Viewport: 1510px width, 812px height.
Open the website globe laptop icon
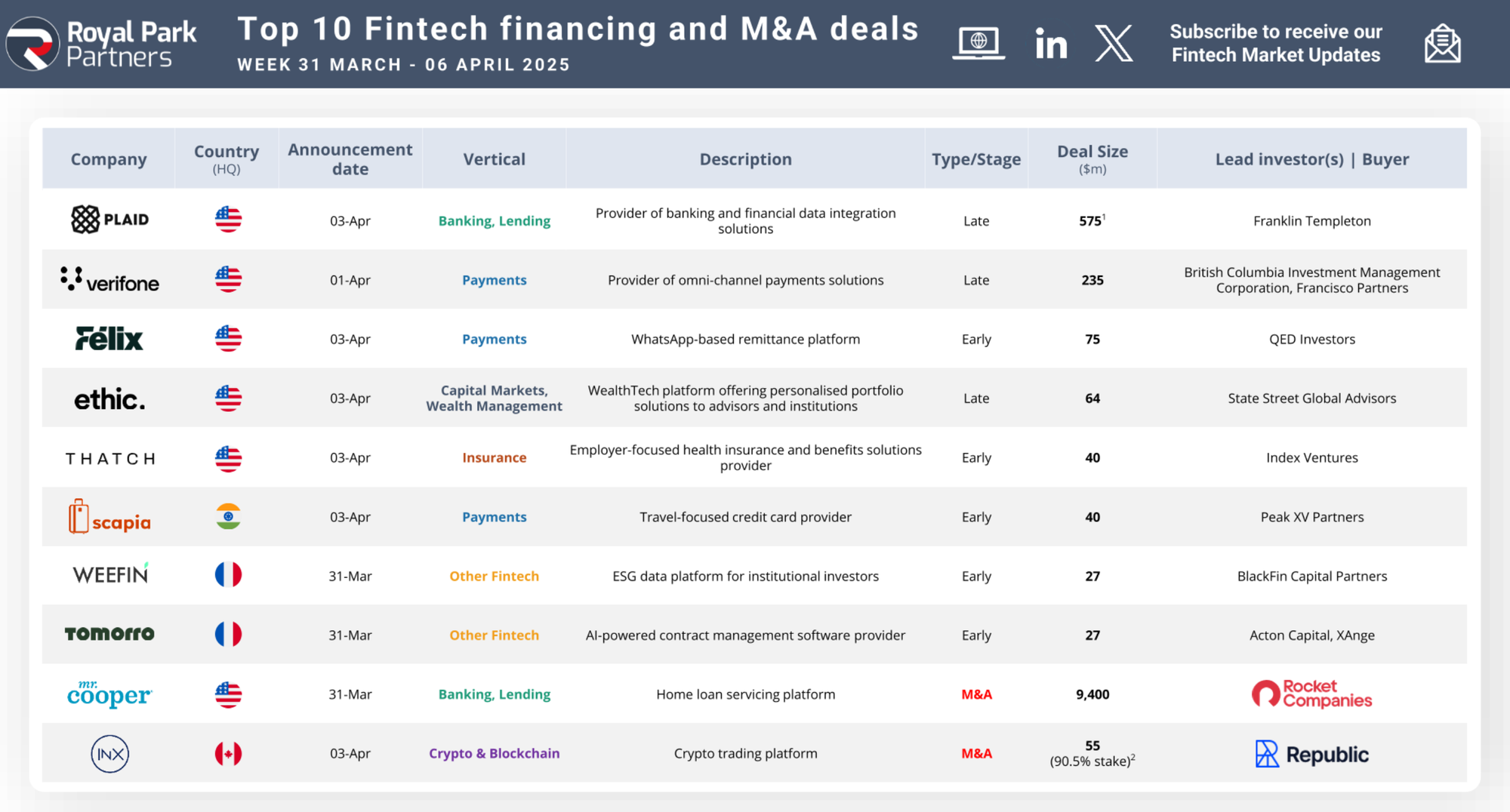coord(978,43)
